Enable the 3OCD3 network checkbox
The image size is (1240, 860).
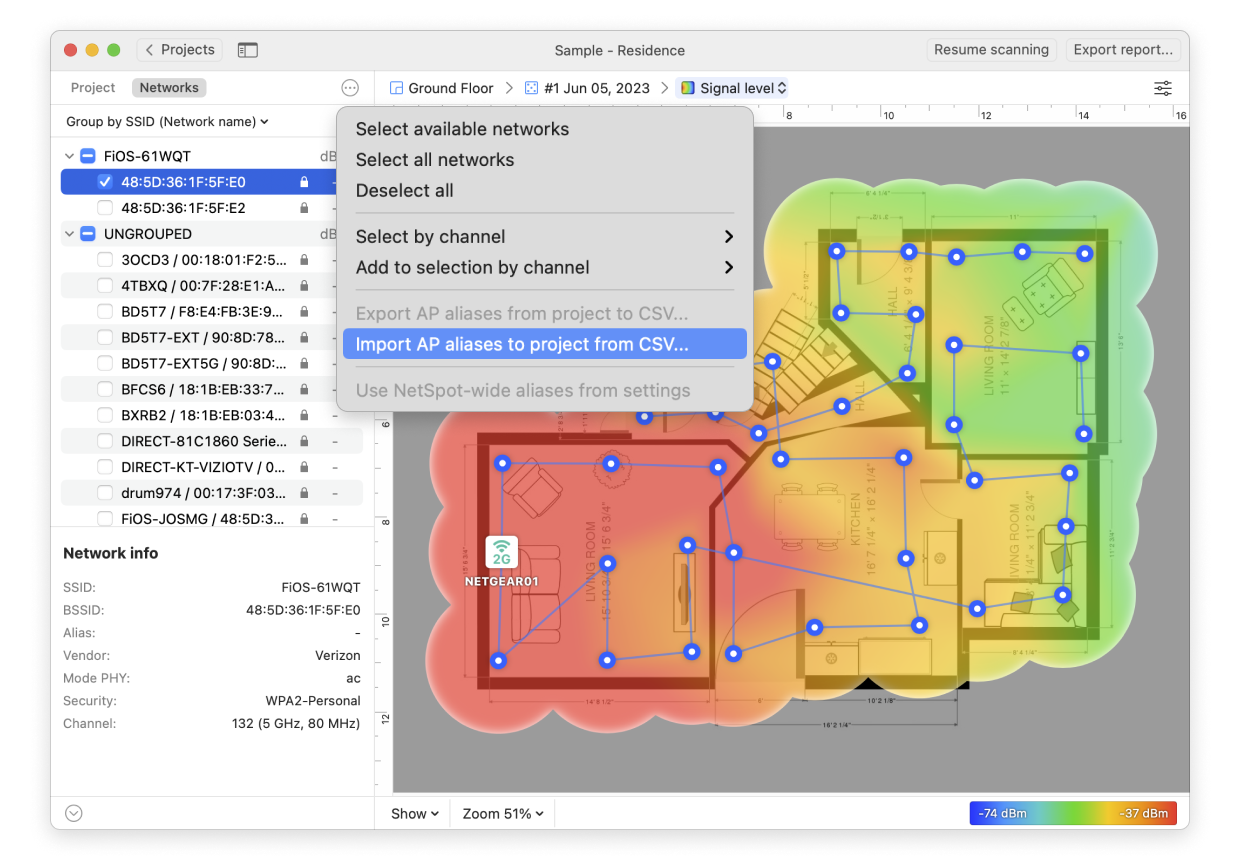[105, 260]
